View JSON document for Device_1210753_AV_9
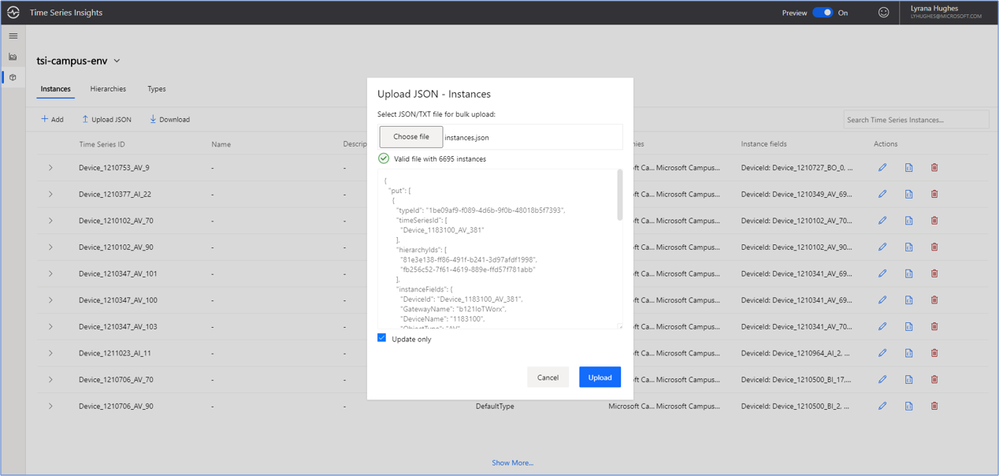The height and width of the screenshot is (476, 999). pos(909,168)
